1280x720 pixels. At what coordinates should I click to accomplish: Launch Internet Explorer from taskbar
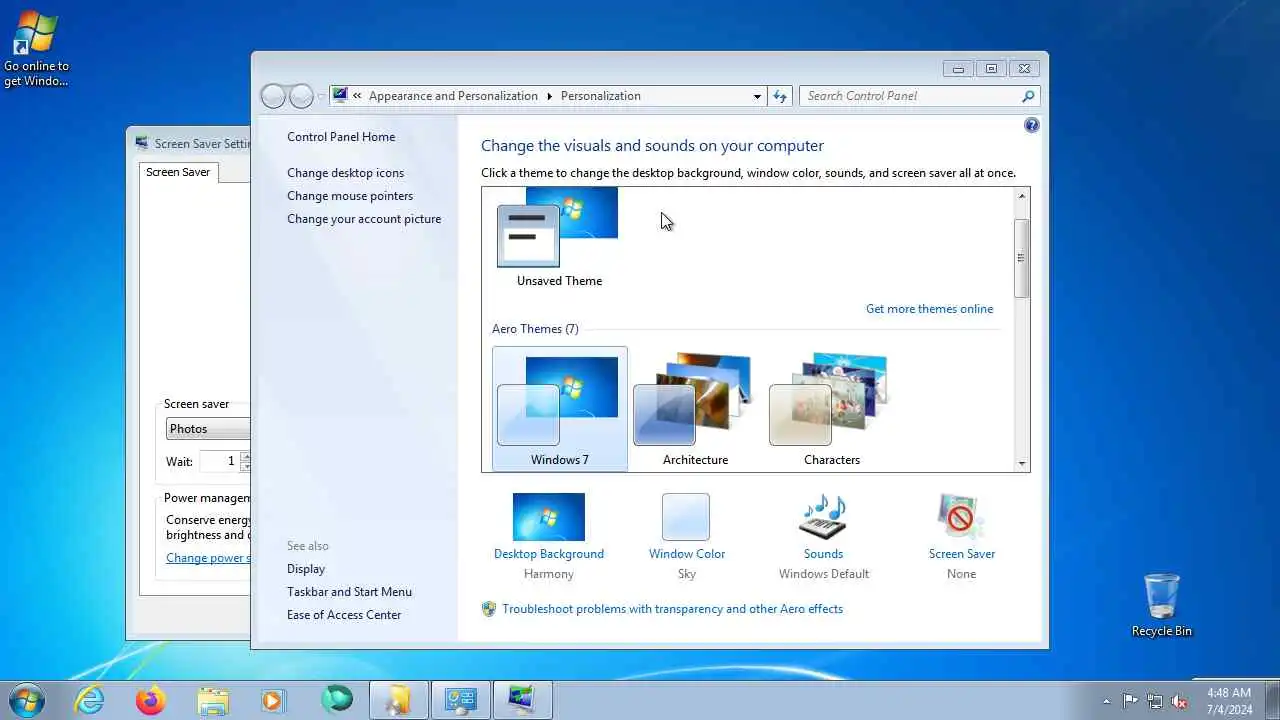tap(89, 700)
